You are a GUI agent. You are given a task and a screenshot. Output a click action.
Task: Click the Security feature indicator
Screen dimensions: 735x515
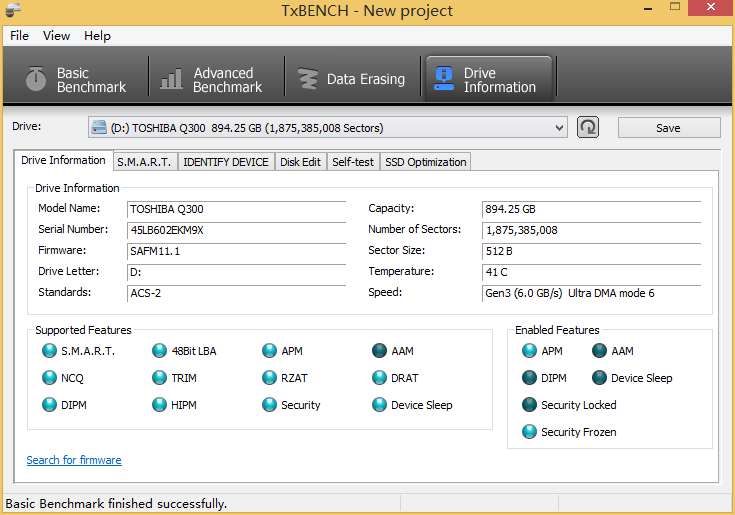[270, 405]
